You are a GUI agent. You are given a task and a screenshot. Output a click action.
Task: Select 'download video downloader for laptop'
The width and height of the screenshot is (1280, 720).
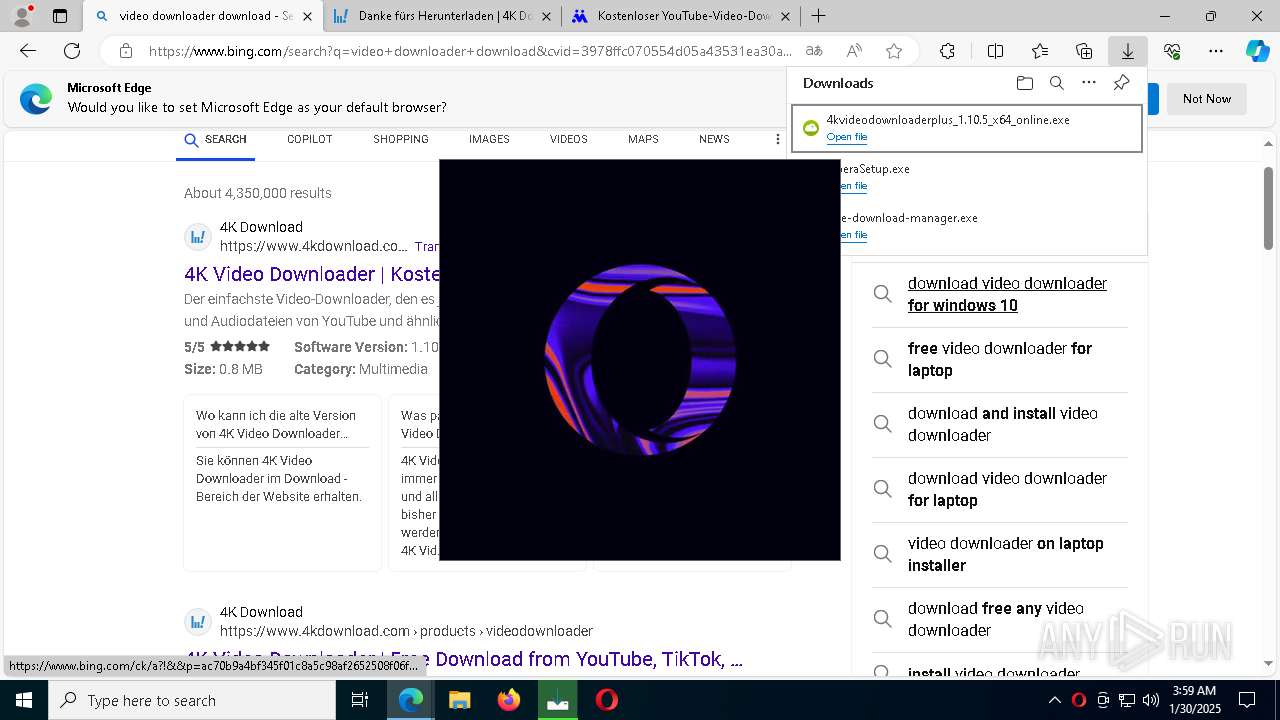[1007, 489]
